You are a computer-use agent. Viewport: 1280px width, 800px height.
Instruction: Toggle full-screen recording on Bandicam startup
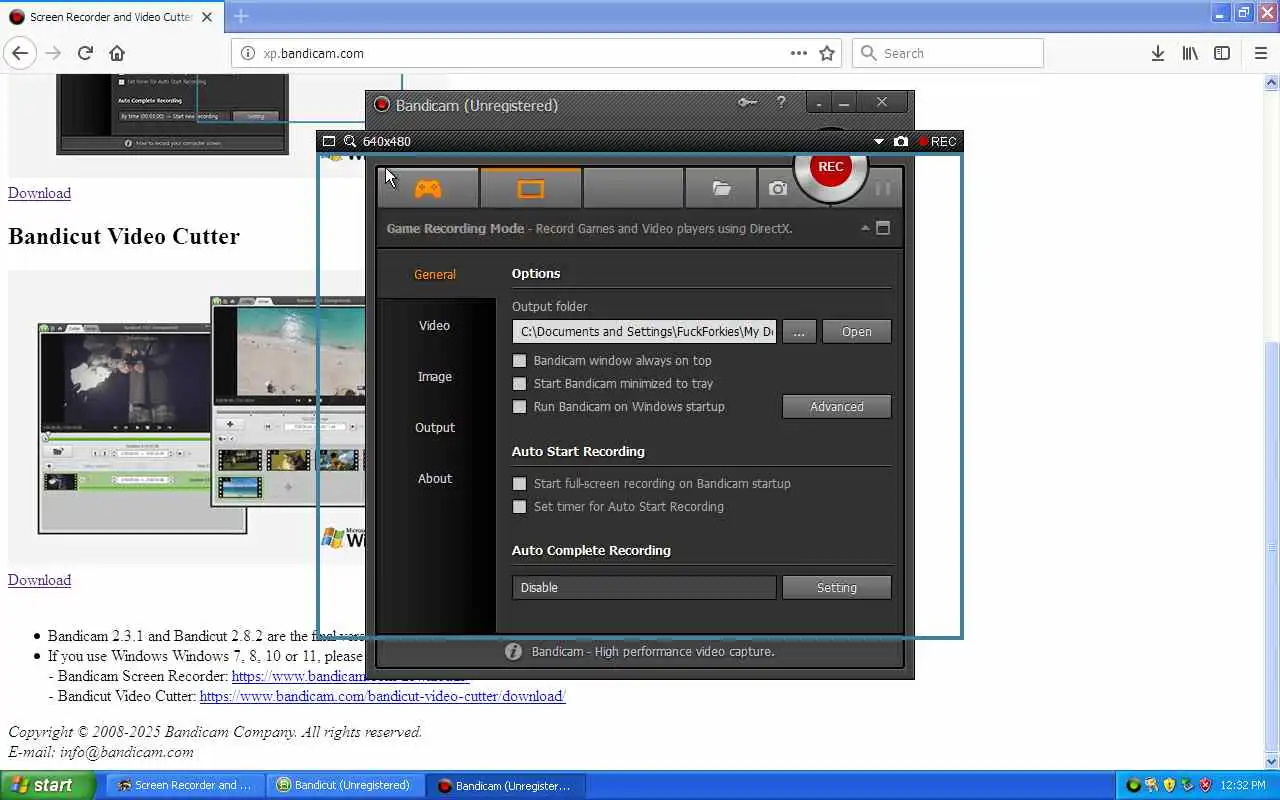[519, 484]
